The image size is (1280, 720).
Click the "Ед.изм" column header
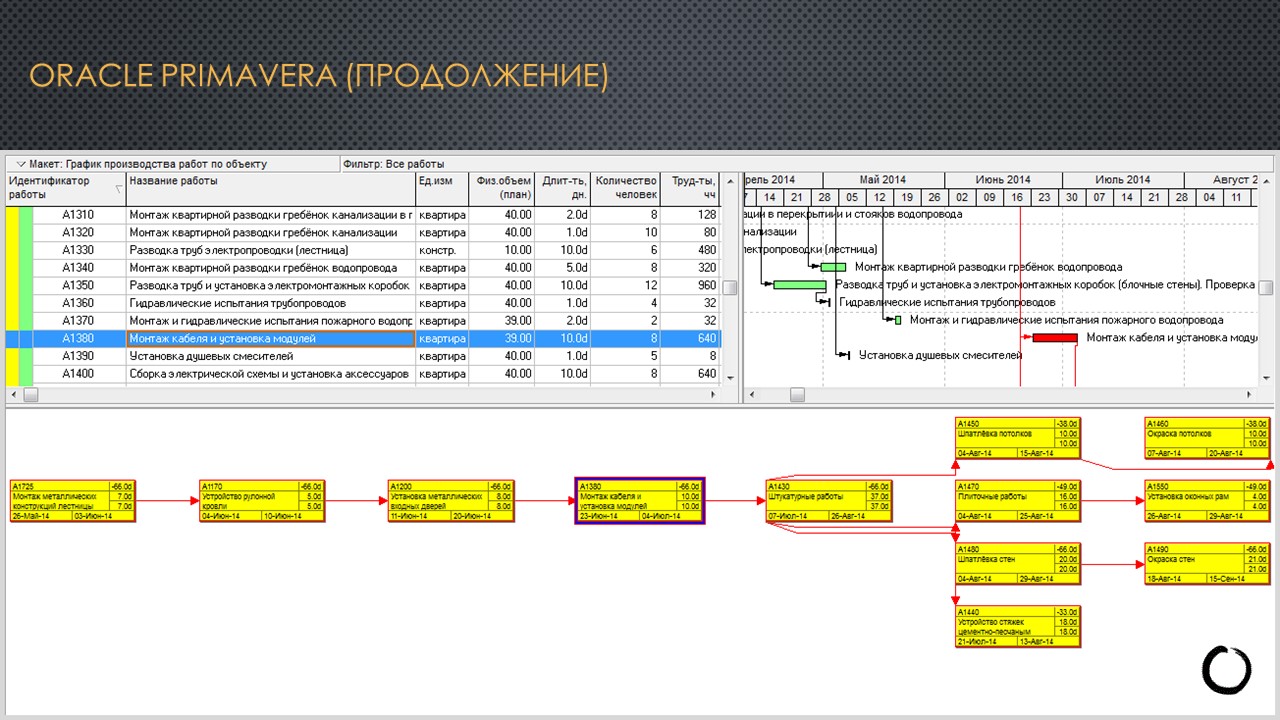click(442, 188)
